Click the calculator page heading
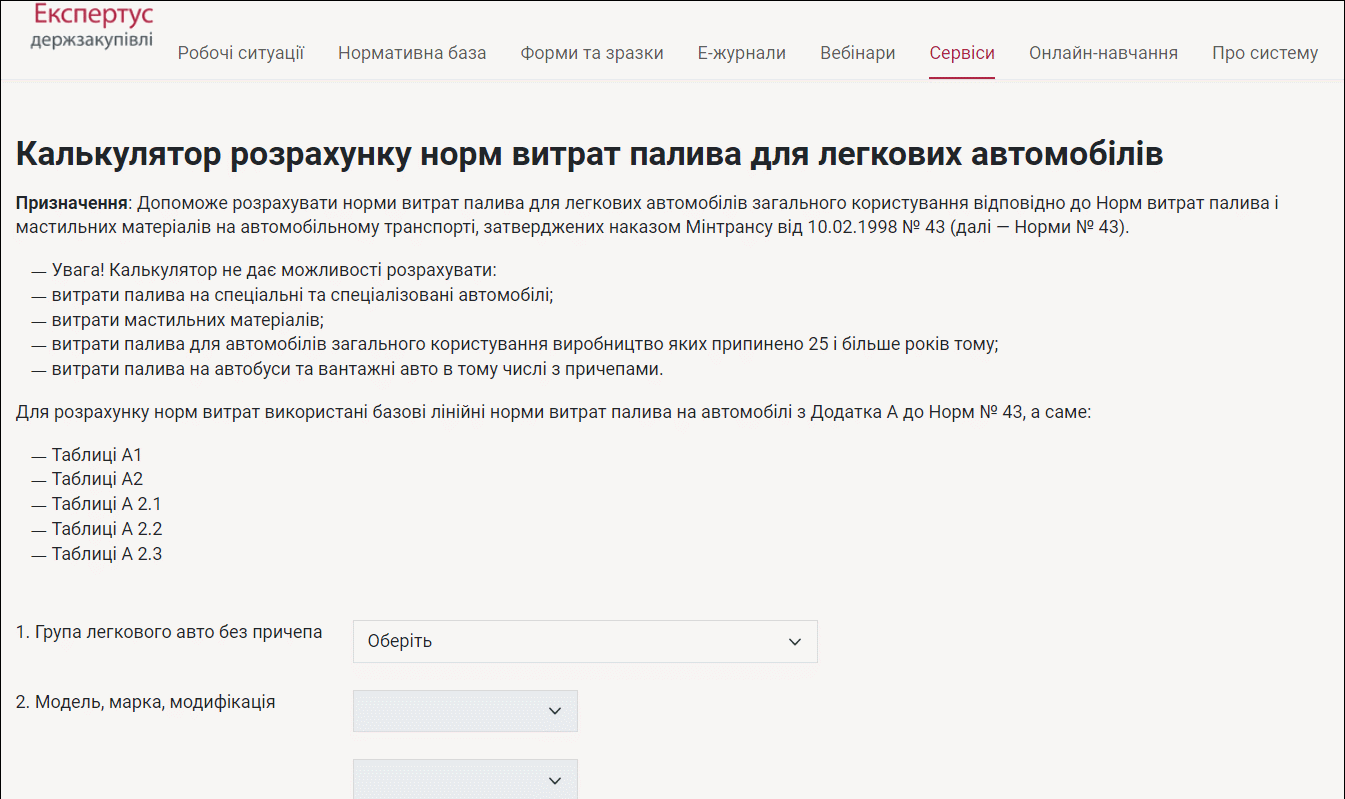 (x=589, y=155)
